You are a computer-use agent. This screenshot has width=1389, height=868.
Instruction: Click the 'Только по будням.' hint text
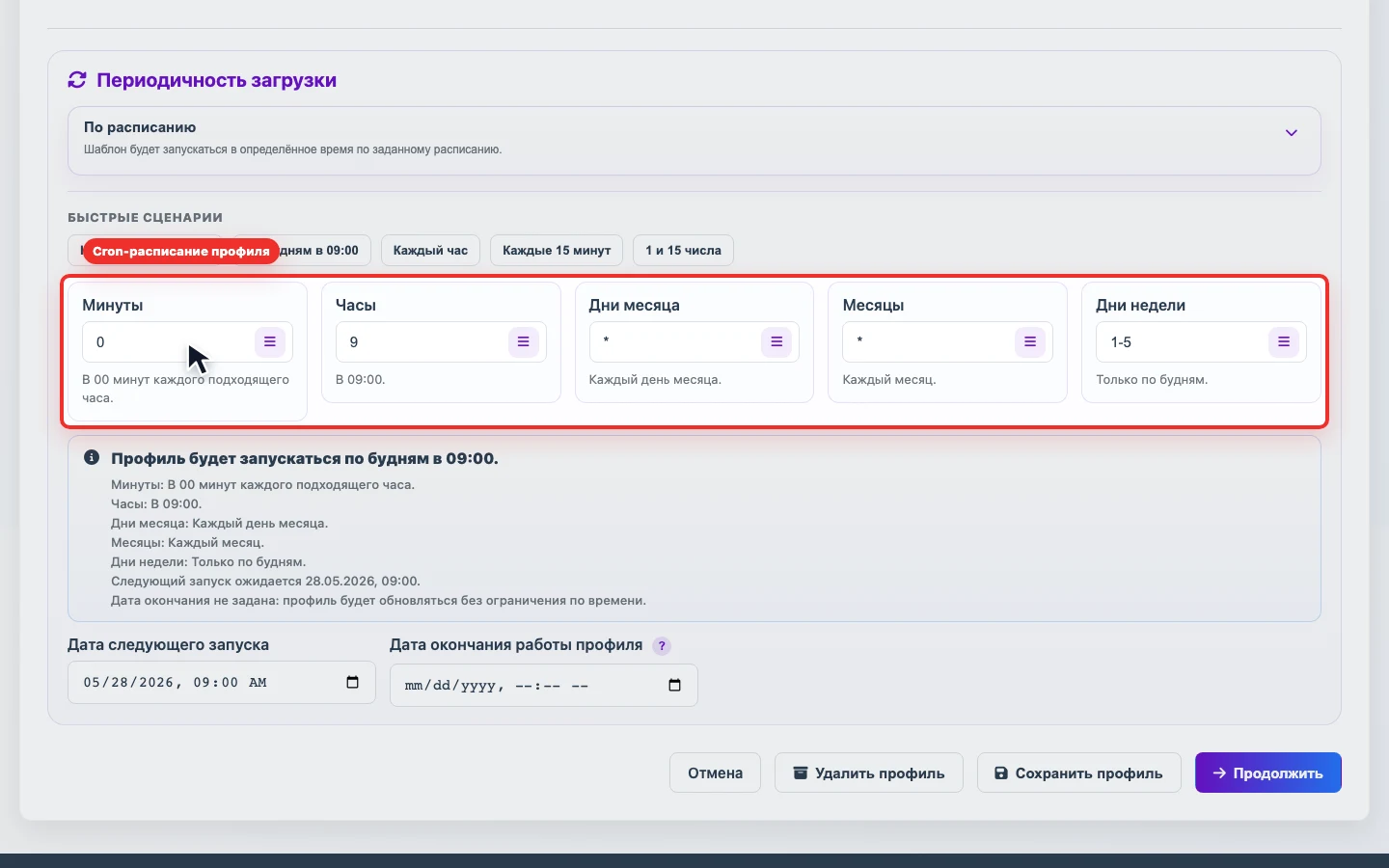click(1152, 380)
